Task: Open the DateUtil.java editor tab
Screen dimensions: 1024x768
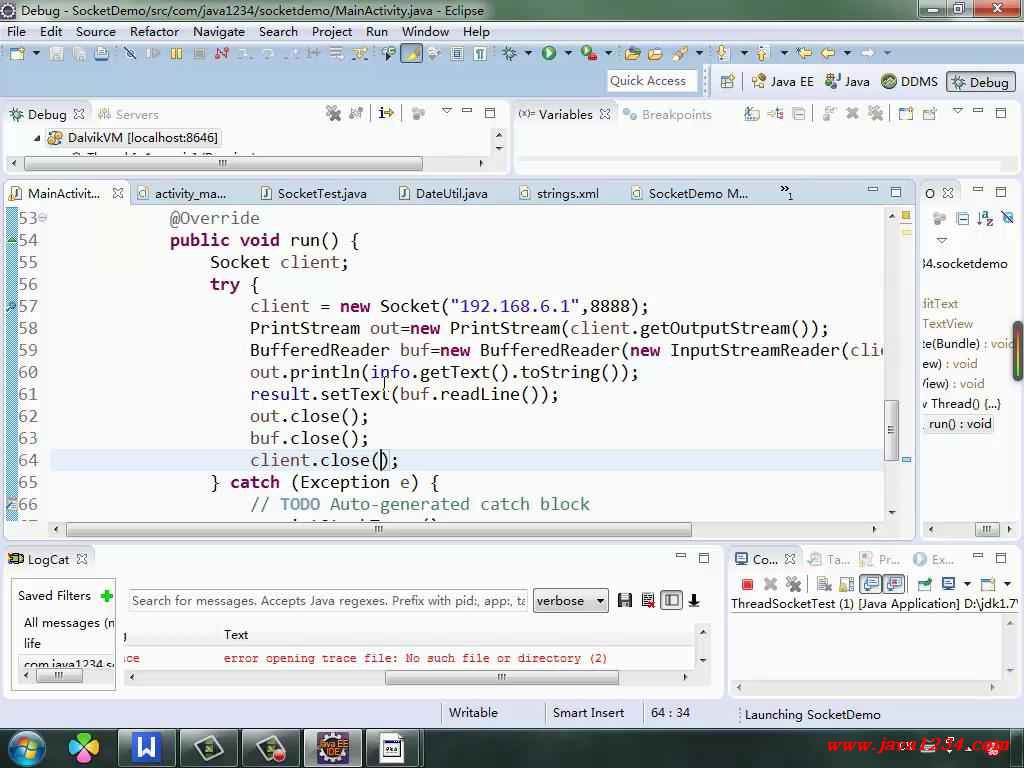Action: pyautogui.click(x=443, y=193)
